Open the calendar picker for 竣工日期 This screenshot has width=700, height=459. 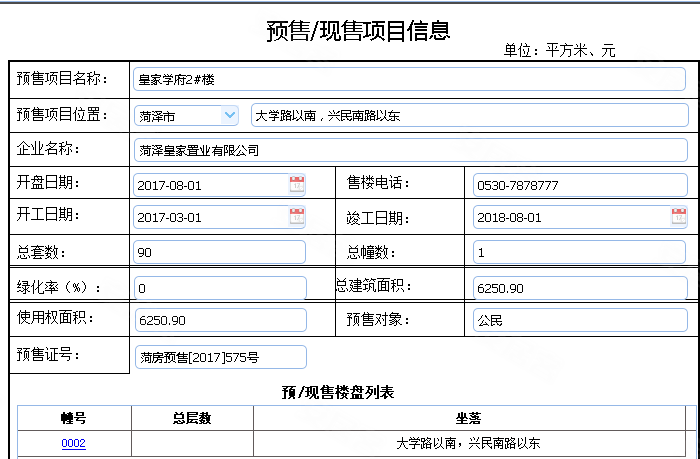(x=679, y=216)
